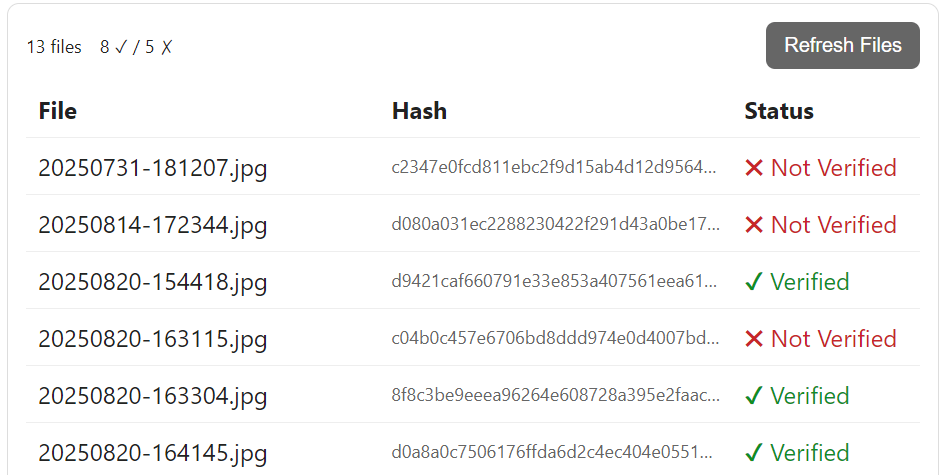Select file name 20250820-154418.jpg

[153, 282]
